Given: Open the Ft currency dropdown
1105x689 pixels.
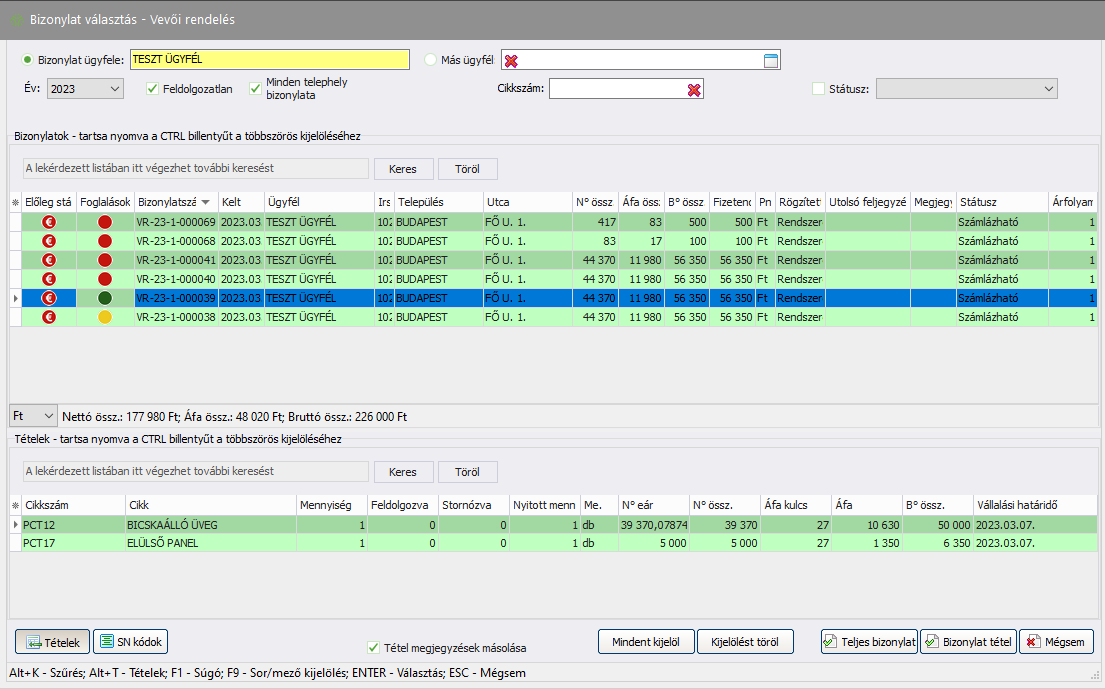Looking at the screenshot, I should (x=48, y=416).
